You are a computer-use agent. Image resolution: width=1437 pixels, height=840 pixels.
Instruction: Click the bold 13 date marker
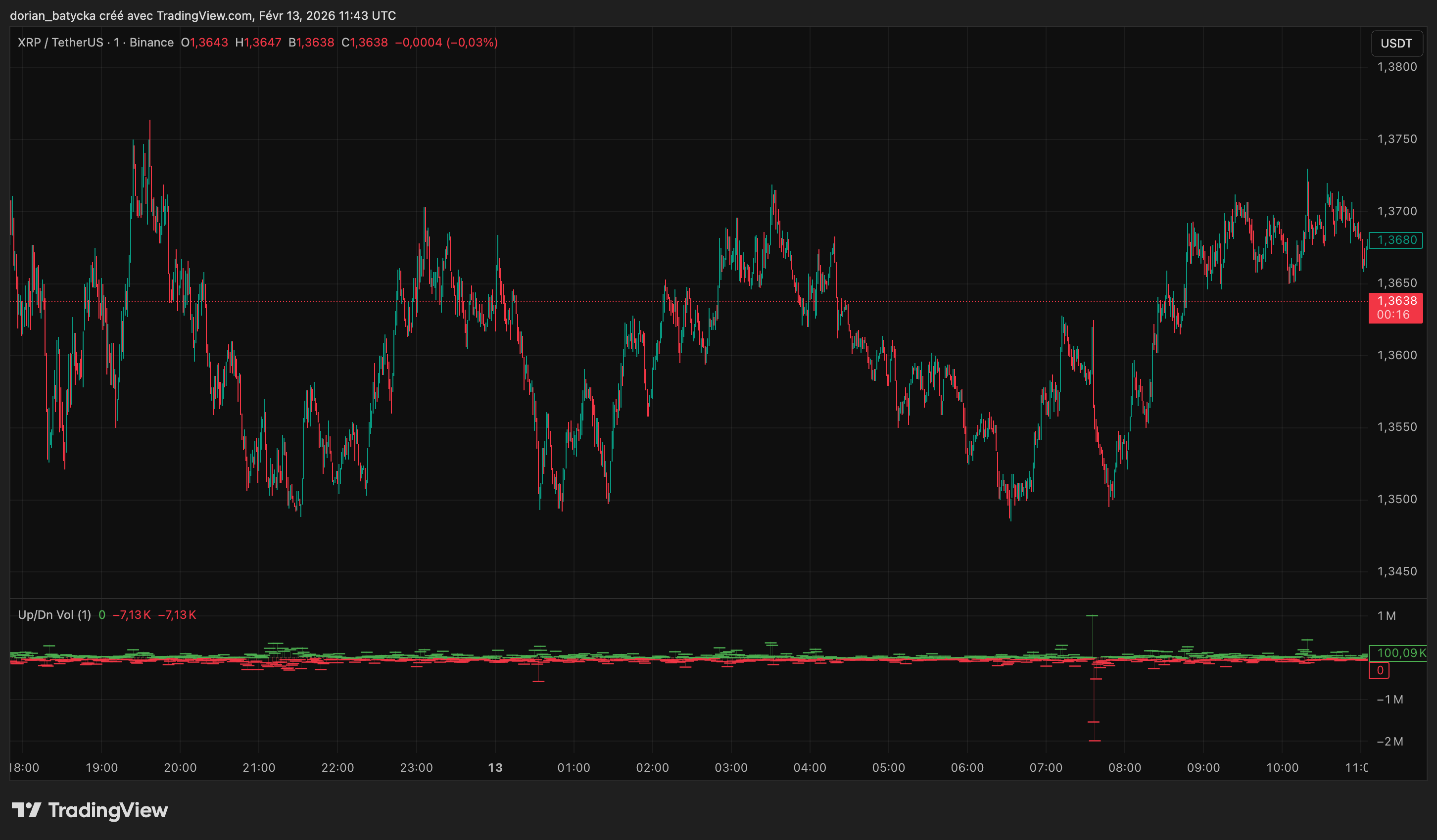pyautogui.click(x=495, y=768)
